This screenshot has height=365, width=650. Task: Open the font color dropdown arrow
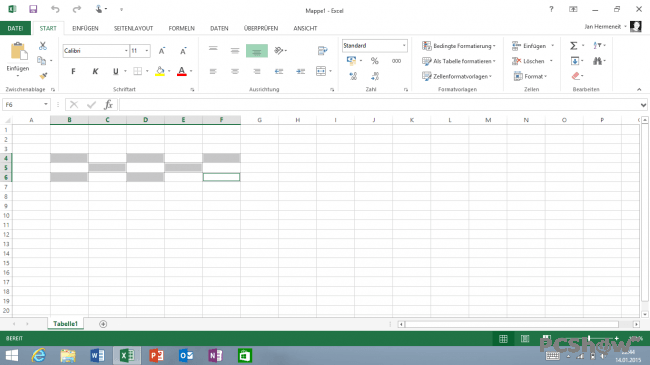coord(191,71)
